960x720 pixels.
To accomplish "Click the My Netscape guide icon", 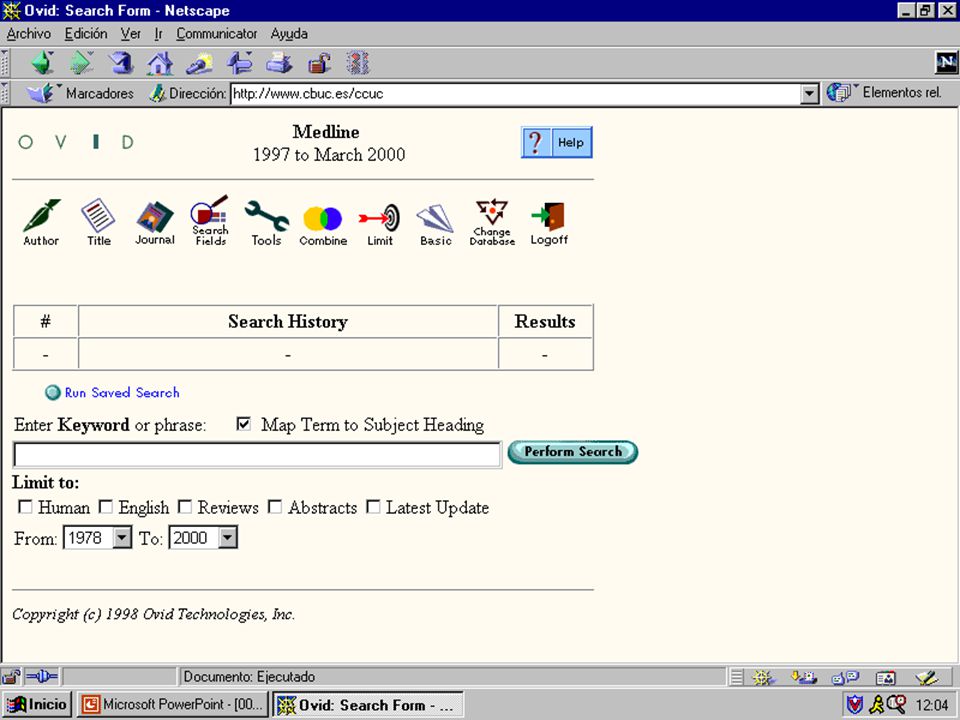I will [239, 62].
